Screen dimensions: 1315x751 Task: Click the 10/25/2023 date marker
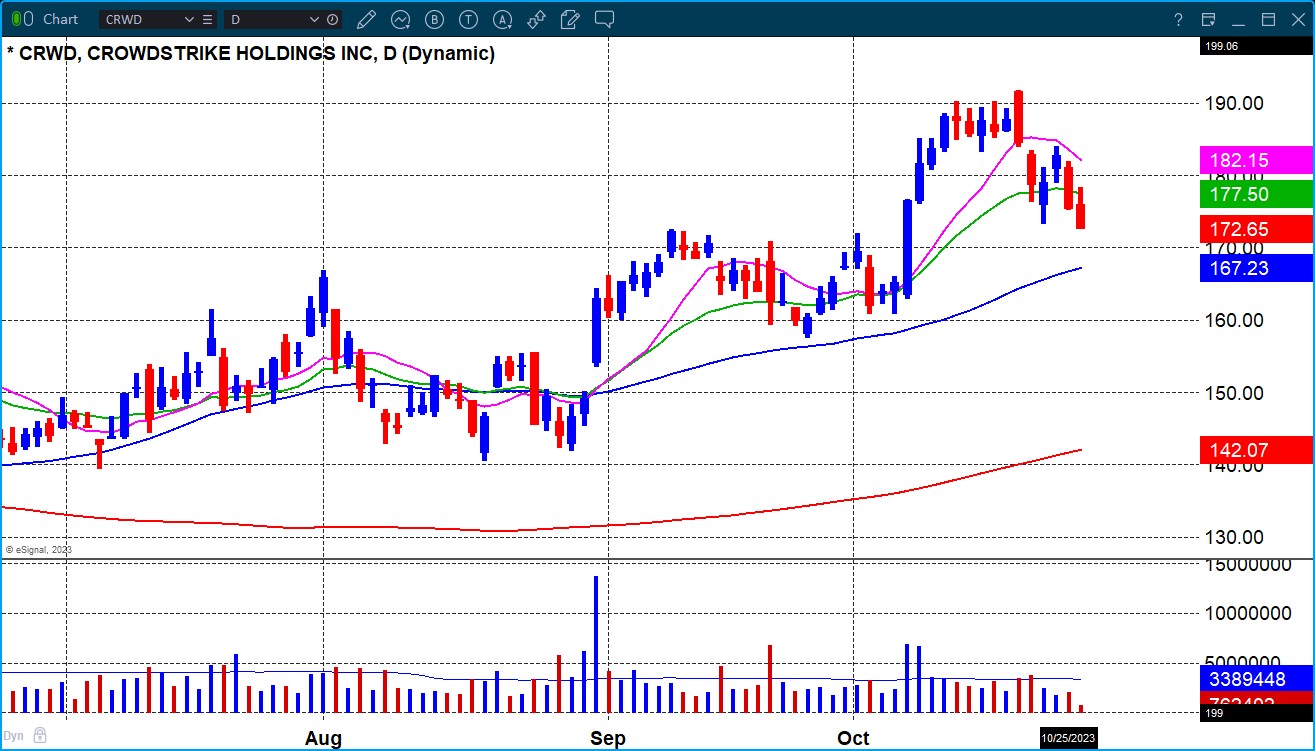point(1069,738)
